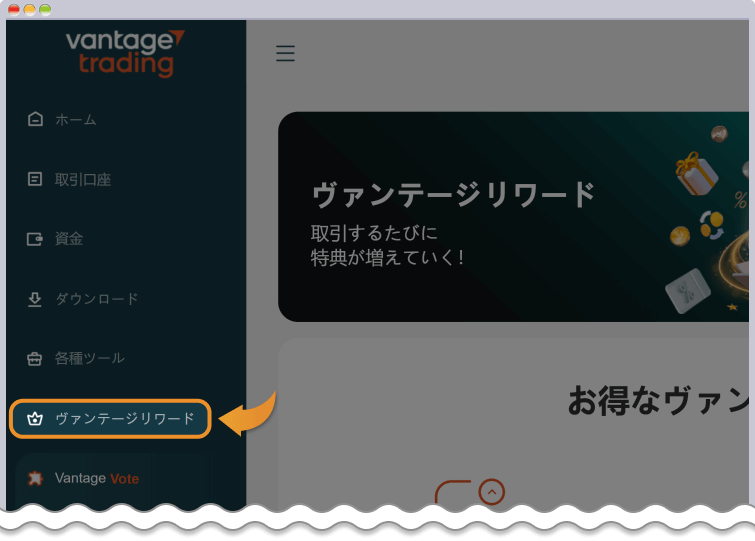Click the wallet icon beside 資金

35,239
